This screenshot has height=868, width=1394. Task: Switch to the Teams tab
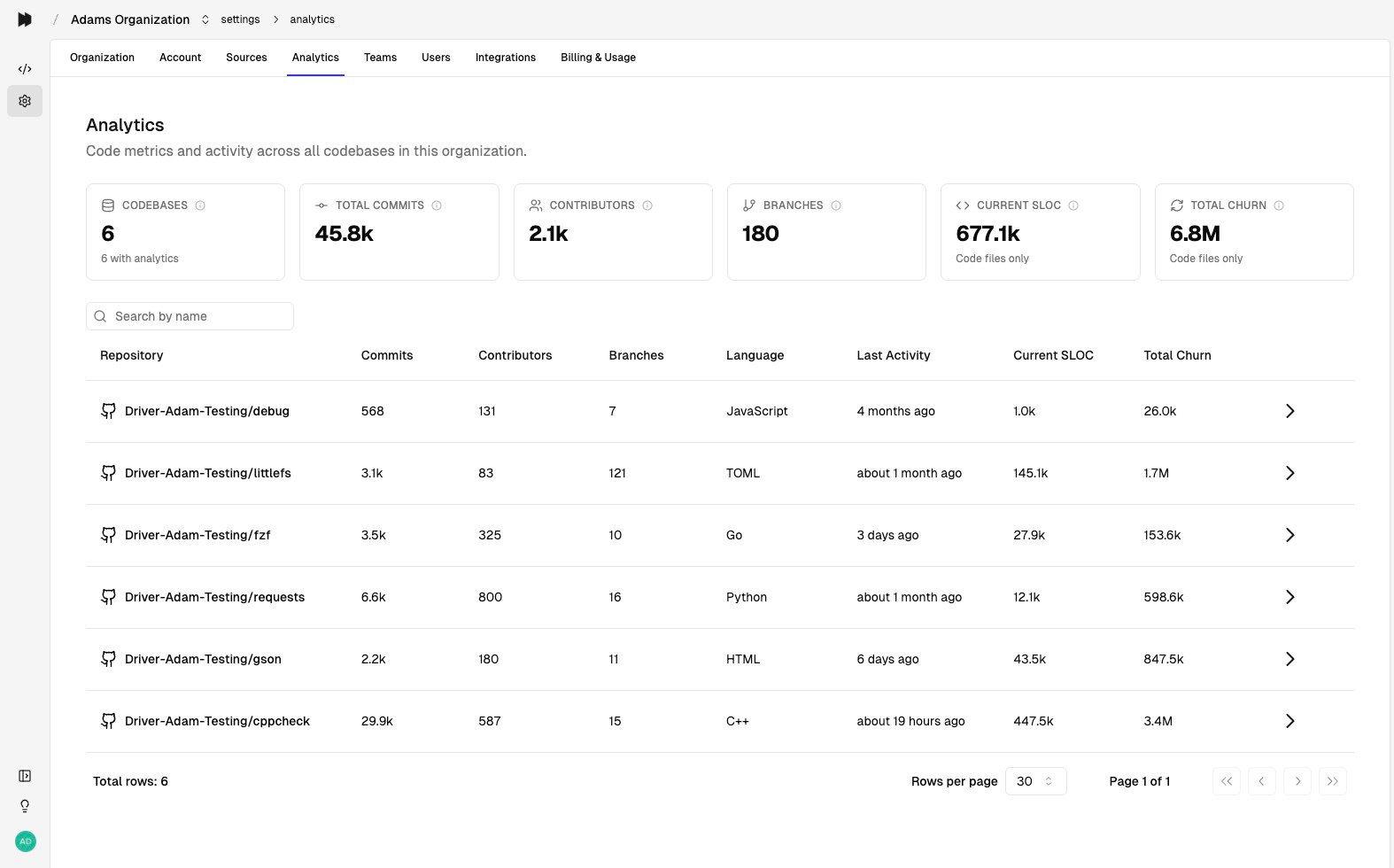pos(380,58)
